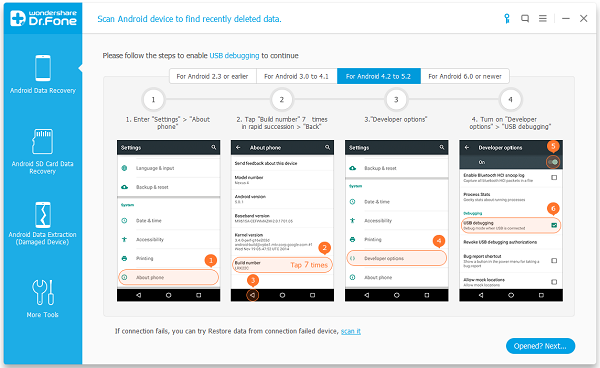Follow the scan it link
The image size is (600, 368).
click(351, 331)
